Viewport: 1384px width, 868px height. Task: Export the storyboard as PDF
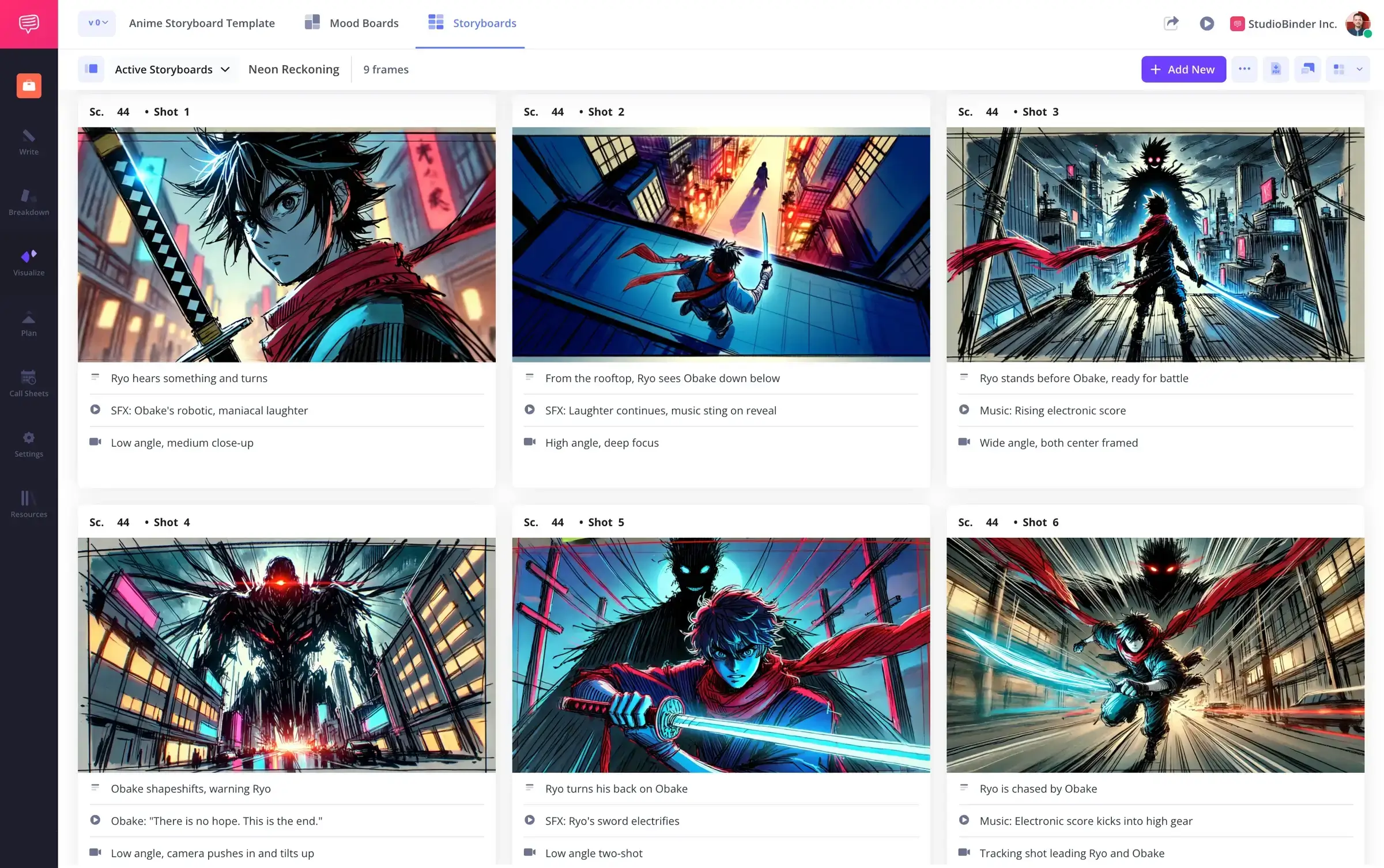(x=1276, y=69)
